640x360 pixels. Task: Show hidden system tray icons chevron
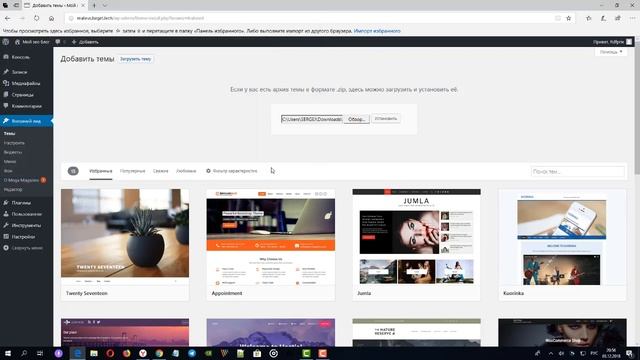tap(551, 353)
